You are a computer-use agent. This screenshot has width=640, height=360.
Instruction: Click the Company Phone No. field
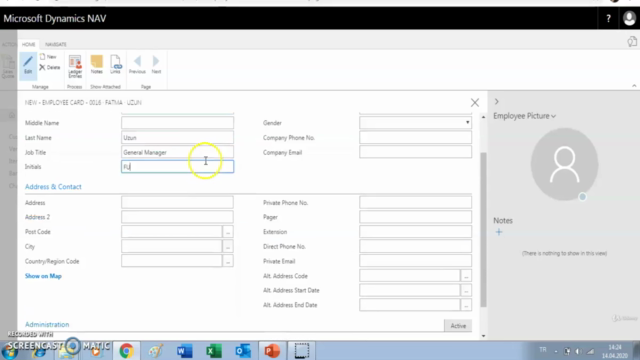point(416,138)
